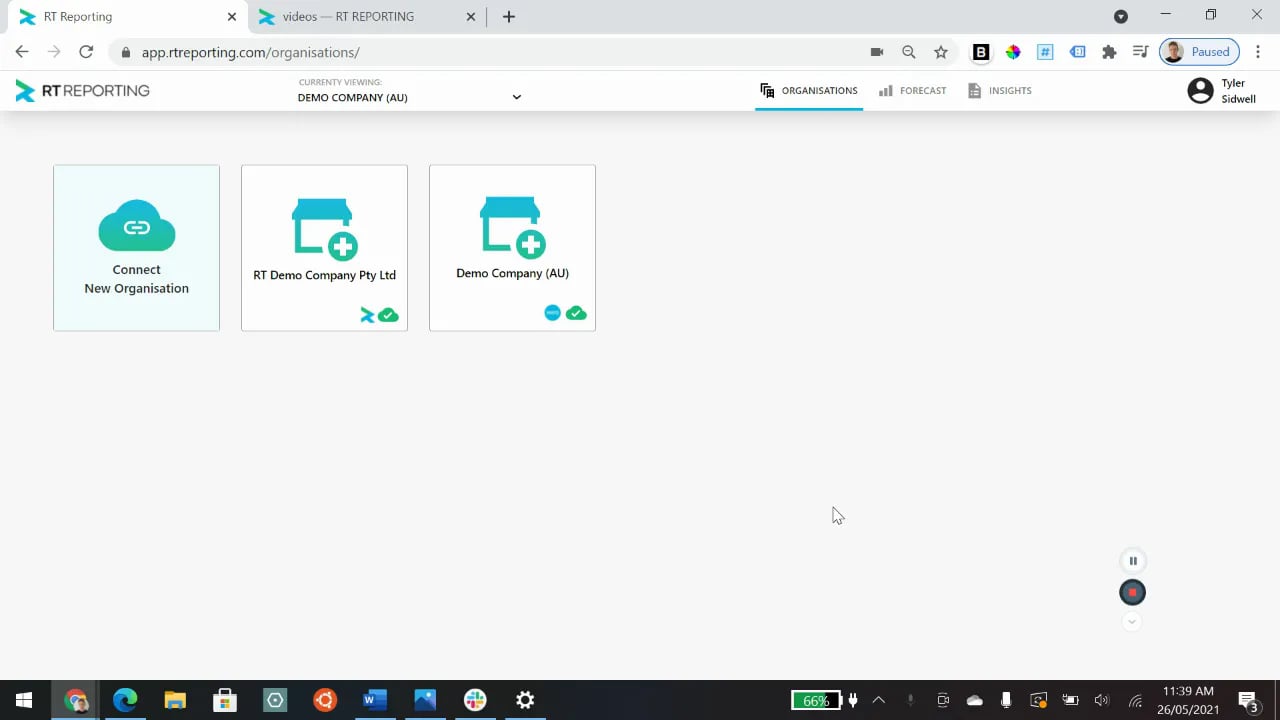This screenshot has width=1280, height=720.
Task: Open the Paused Chrome profile button
Action: 1199,52
